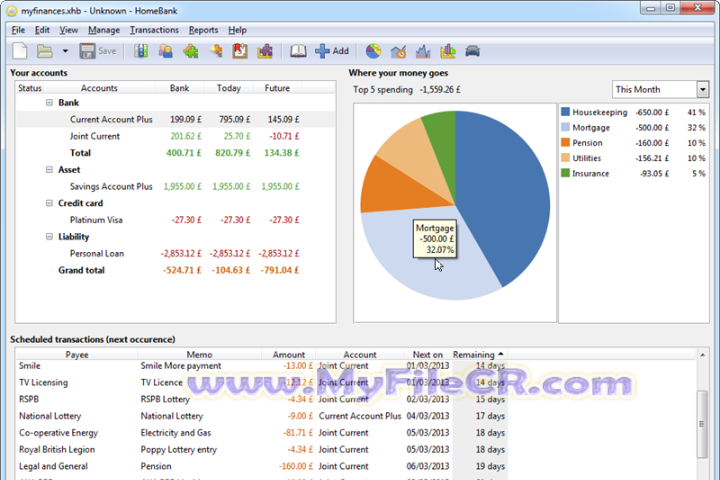Click the Utilities legend swatch
The image size is (720, 480).
(565, 158)
